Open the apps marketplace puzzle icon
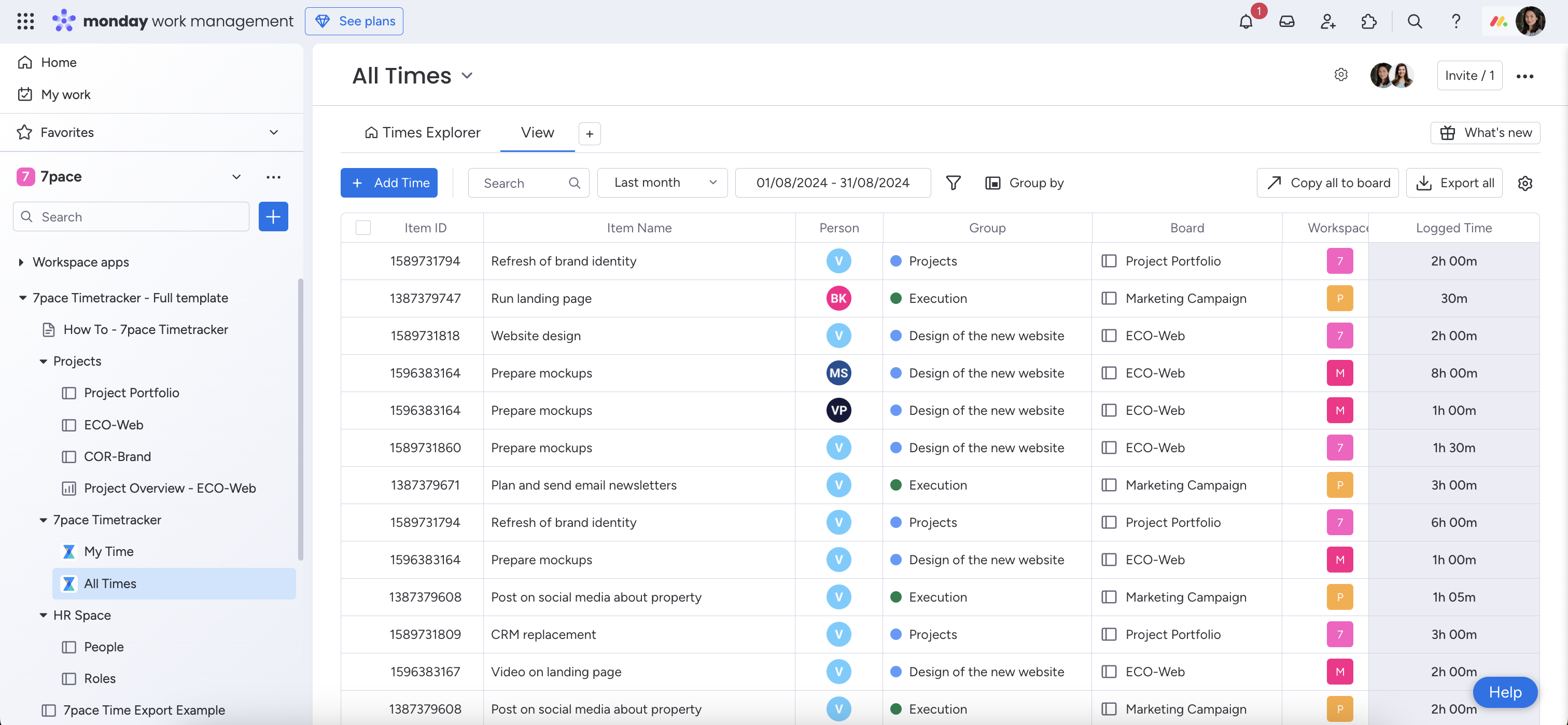The width and height of the screenshot is (1568, 725). pos(1369,21)
